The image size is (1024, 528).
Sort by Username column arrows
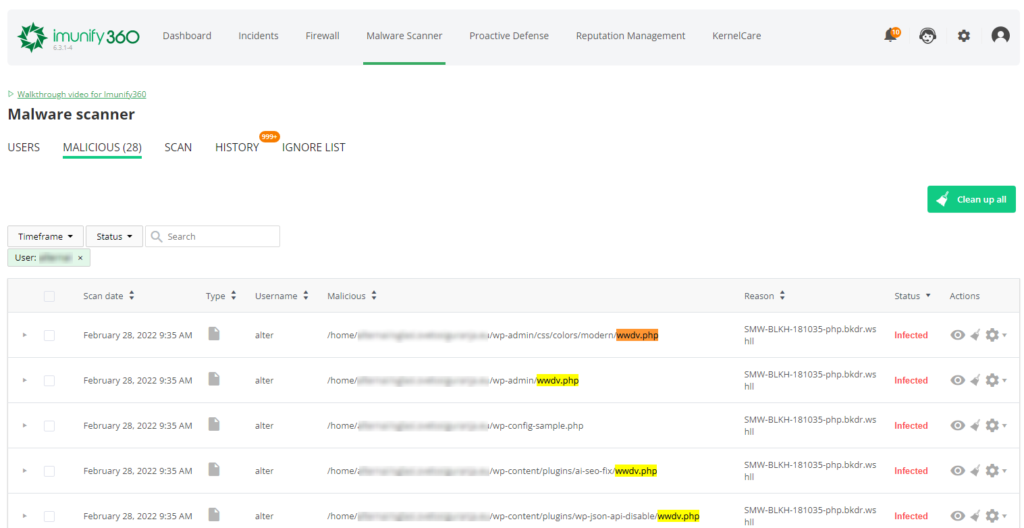pos(306,296)
